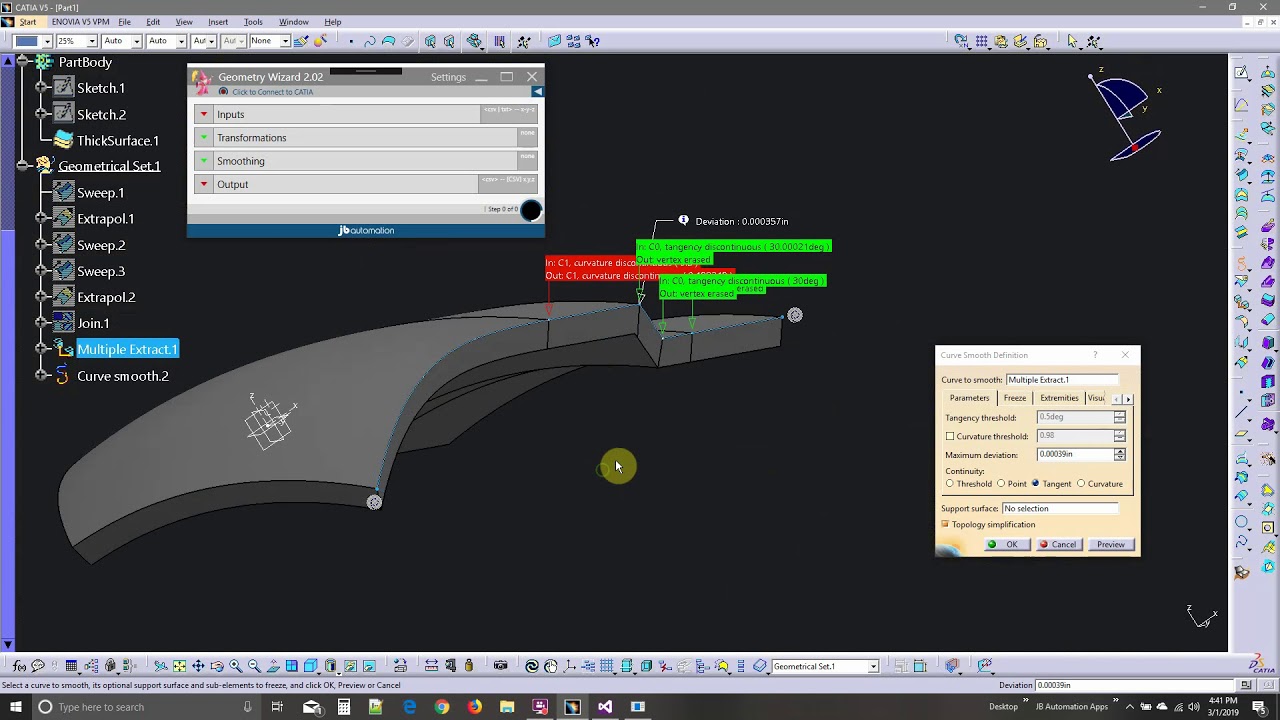This screenshot has height=720, width=1280.
Task: Select the Point continuity radio button
Action: pyautogui.click(x=1001, y=484)
